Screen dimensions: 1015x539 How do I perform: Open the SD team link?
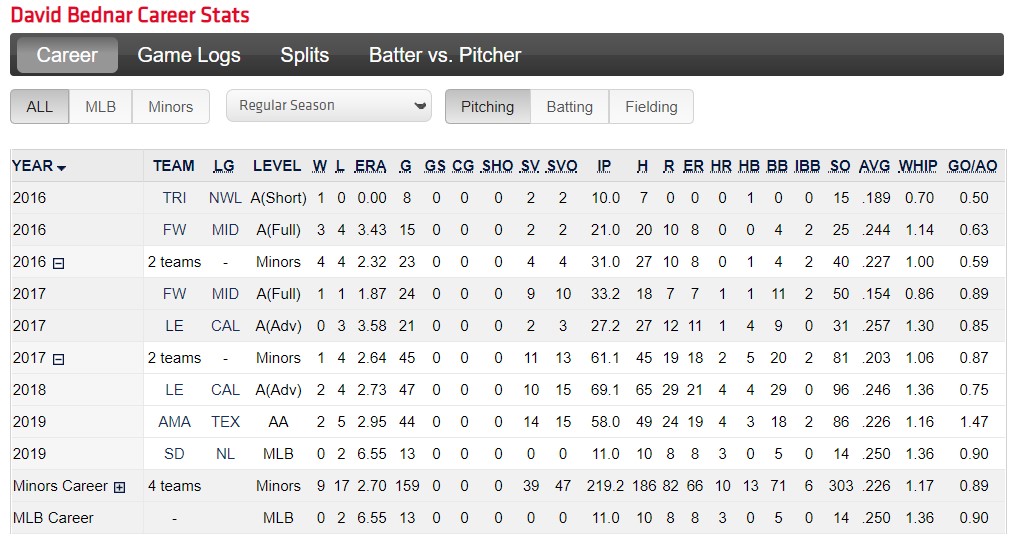(x=174, y=454)
